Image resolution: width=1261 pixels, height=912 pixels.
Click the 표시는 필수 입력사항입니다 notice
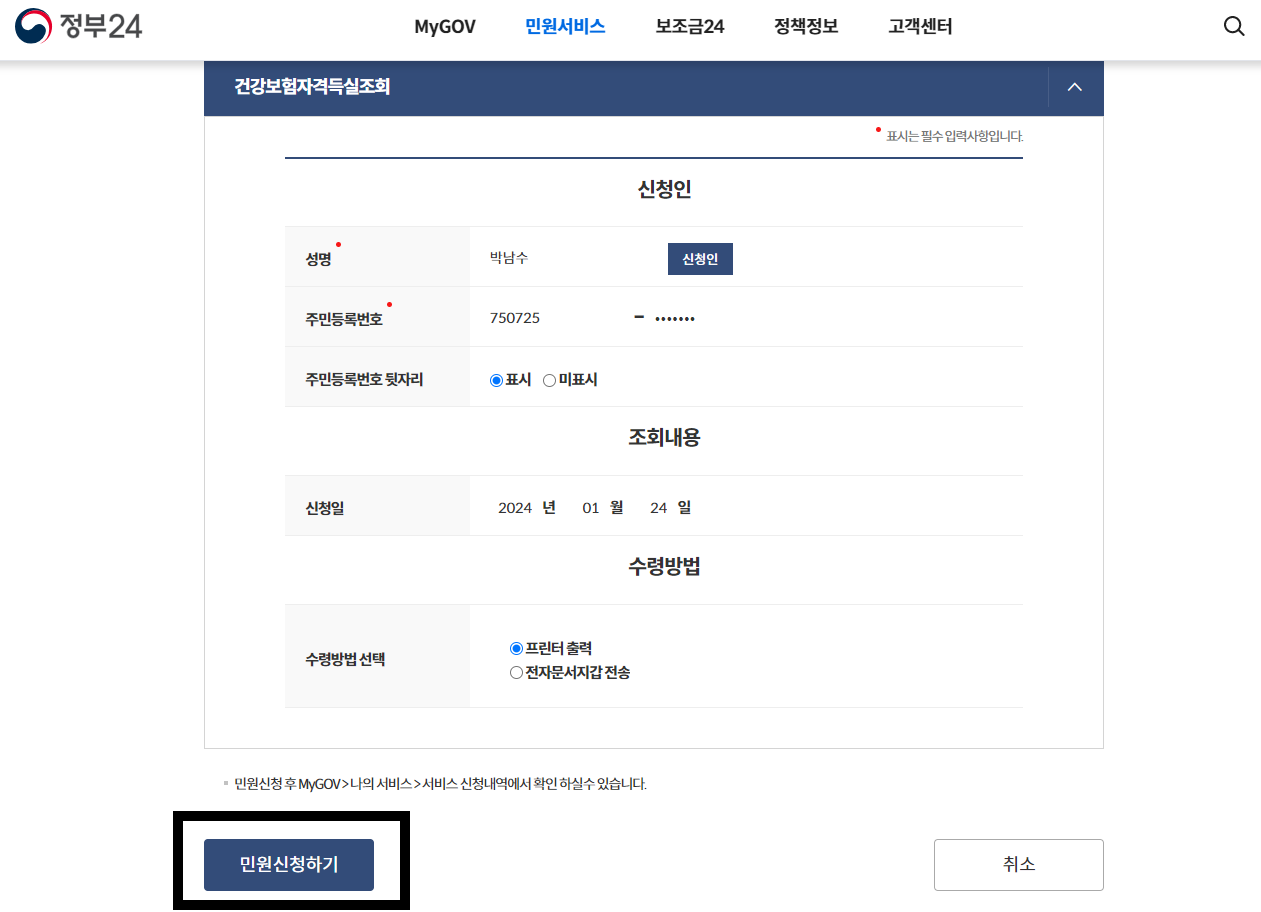tap(954, 136)
